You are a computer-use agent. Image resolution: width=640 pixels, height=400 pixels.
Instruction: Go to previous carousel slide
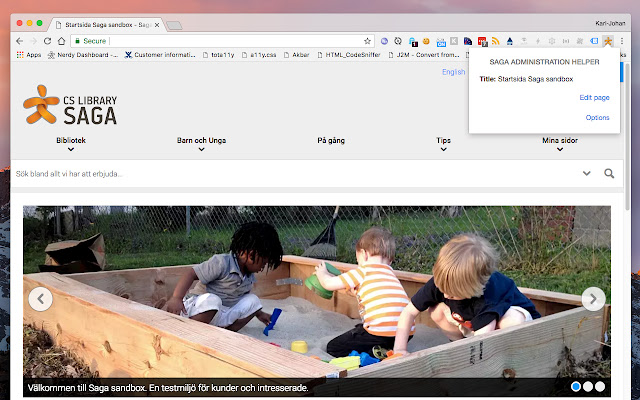click(x=40, y=298)
